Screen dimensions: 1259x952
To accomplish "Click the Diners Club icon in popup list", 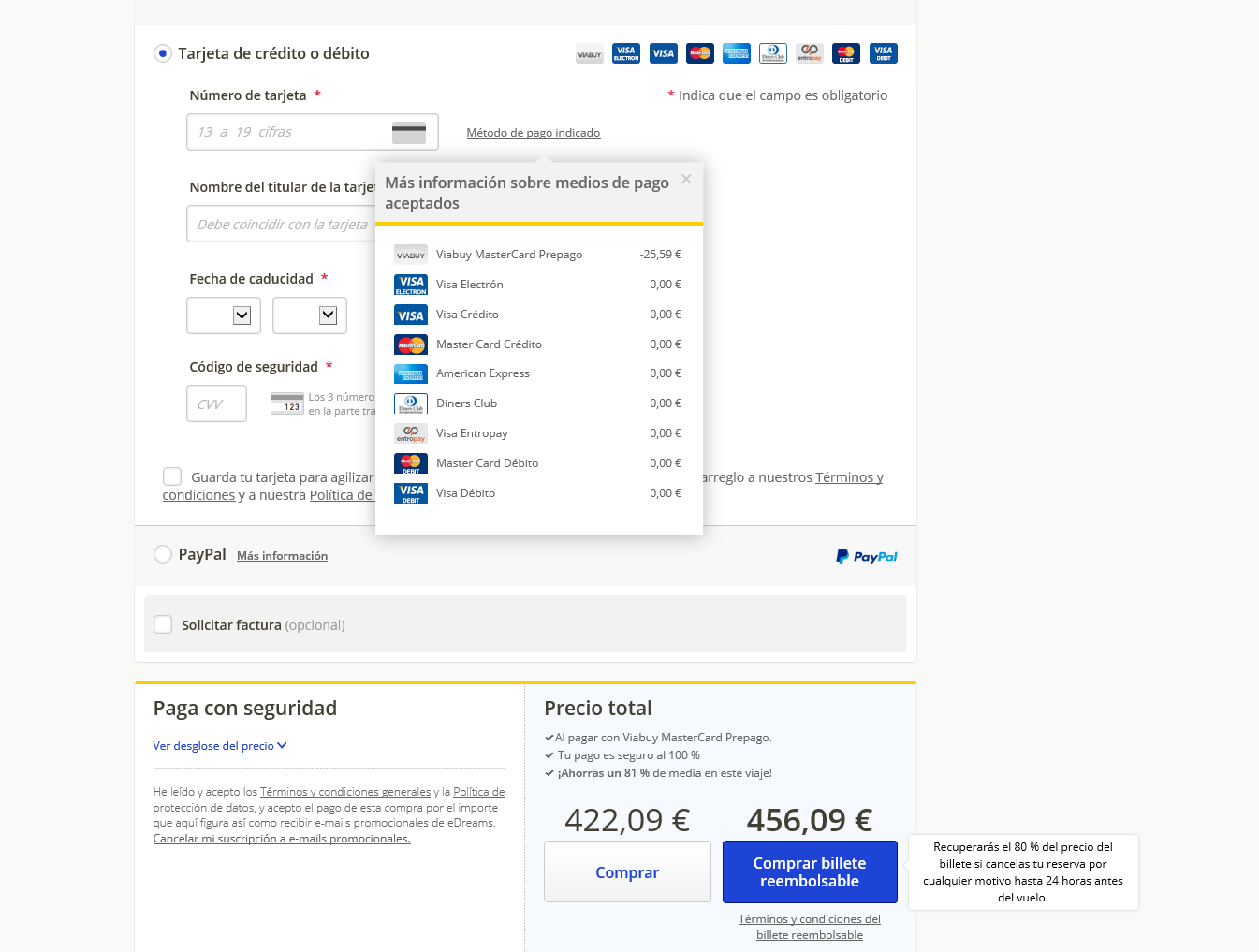I will coord(411,403).
